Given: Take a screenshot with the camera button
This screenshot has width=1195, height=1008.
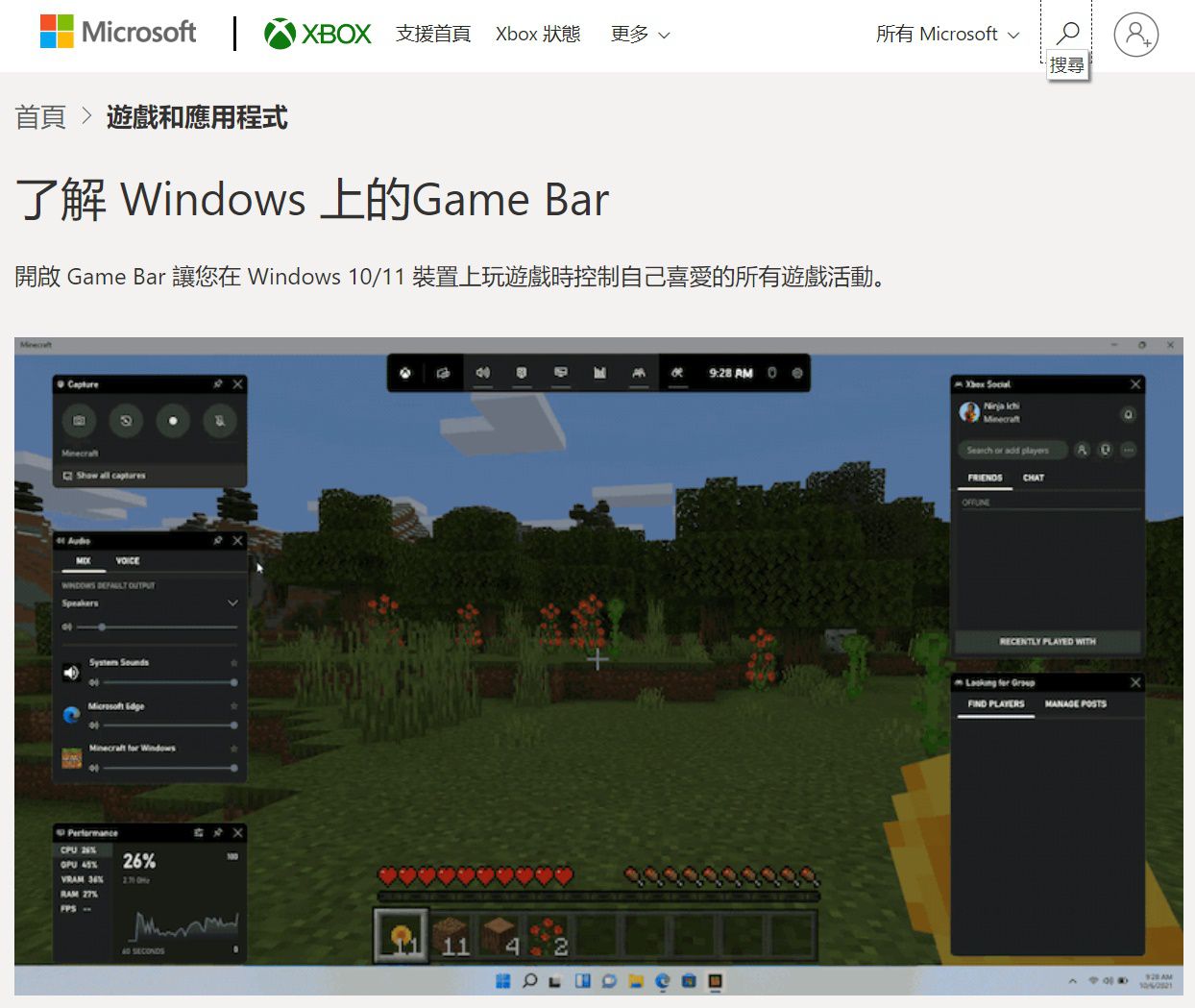Looking at the screenshot, I should tap(80, 421).
